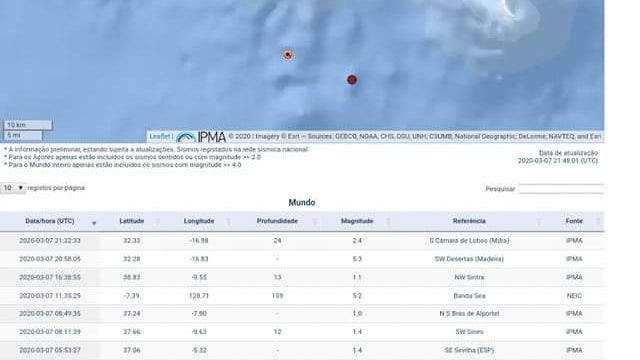The width and height of the screenshot is (640, 360).
Task: Click latitude value 38.83
Action: [131, 277]
